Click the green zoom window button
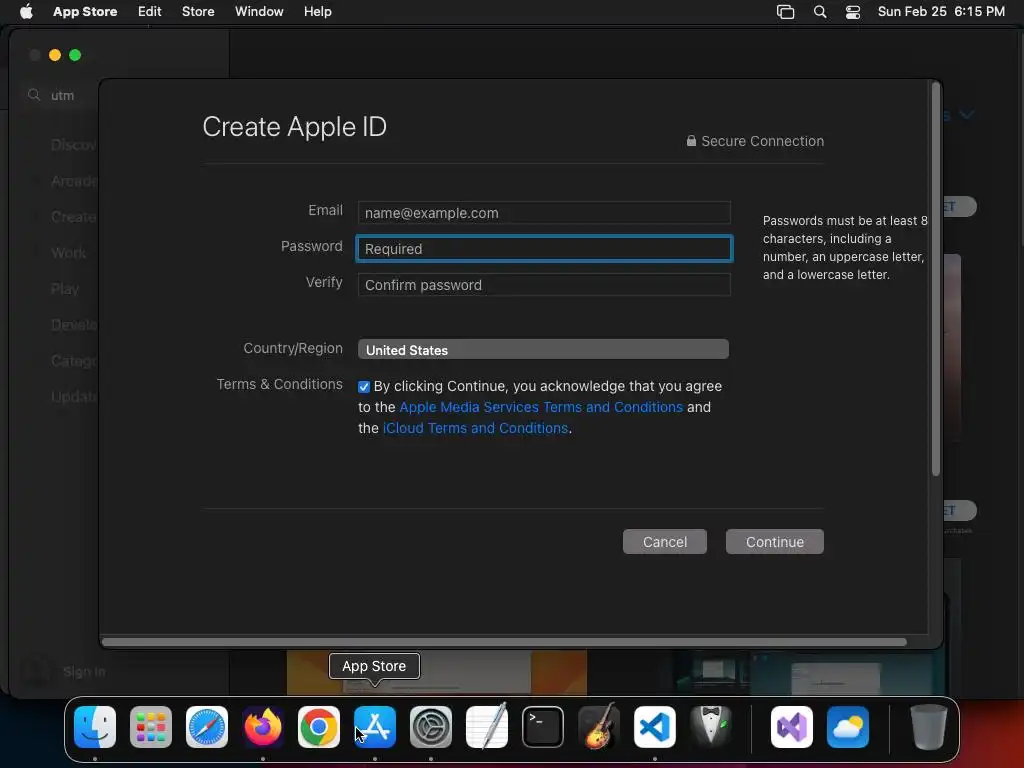 click(x=75, y=56)
